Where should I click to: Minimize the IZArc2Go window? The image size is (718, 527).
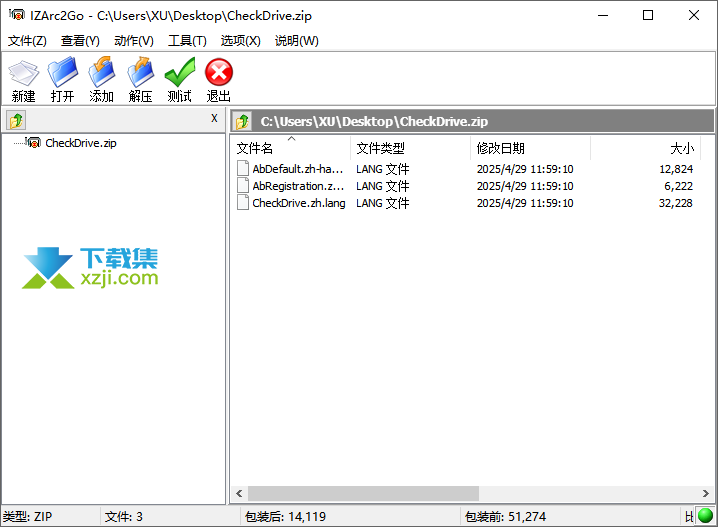(603, 15)
